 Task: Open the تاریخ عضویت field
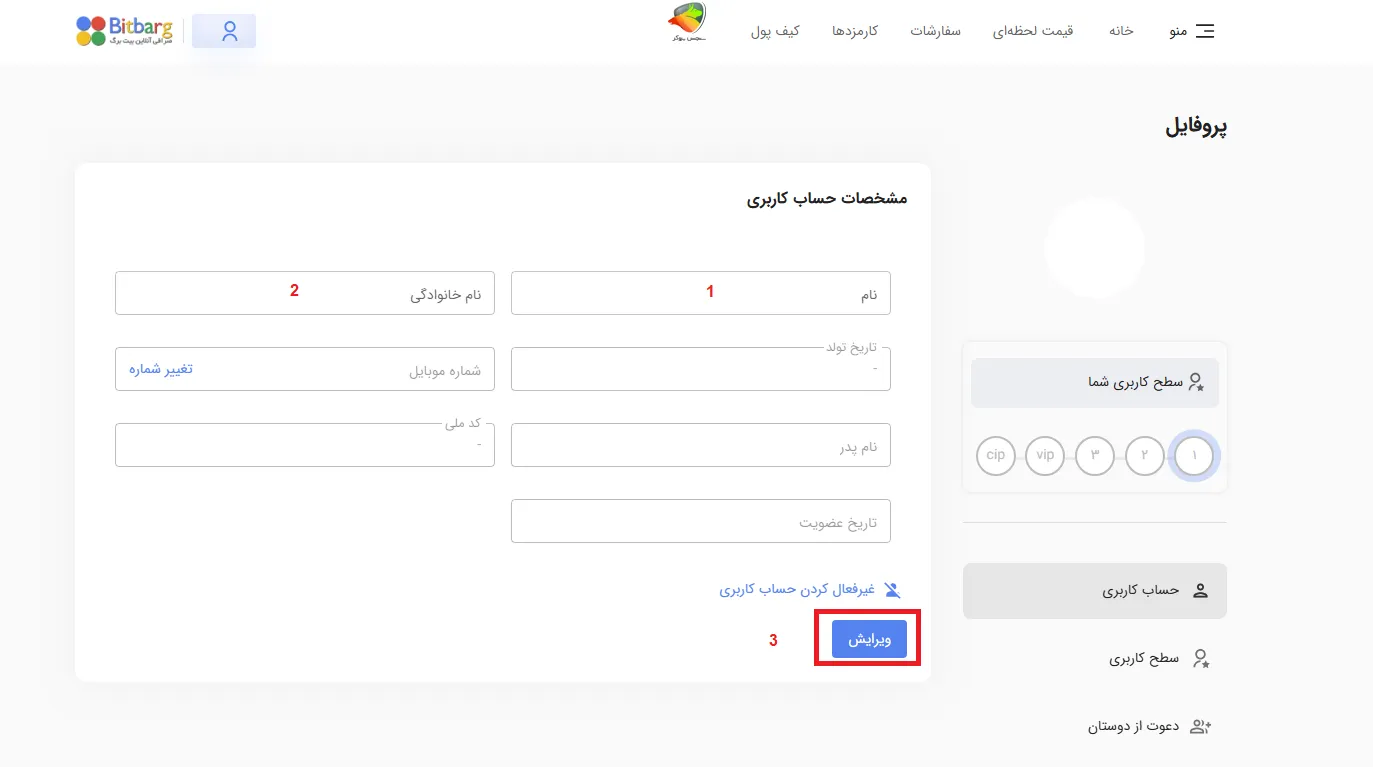tap(700, 521)
